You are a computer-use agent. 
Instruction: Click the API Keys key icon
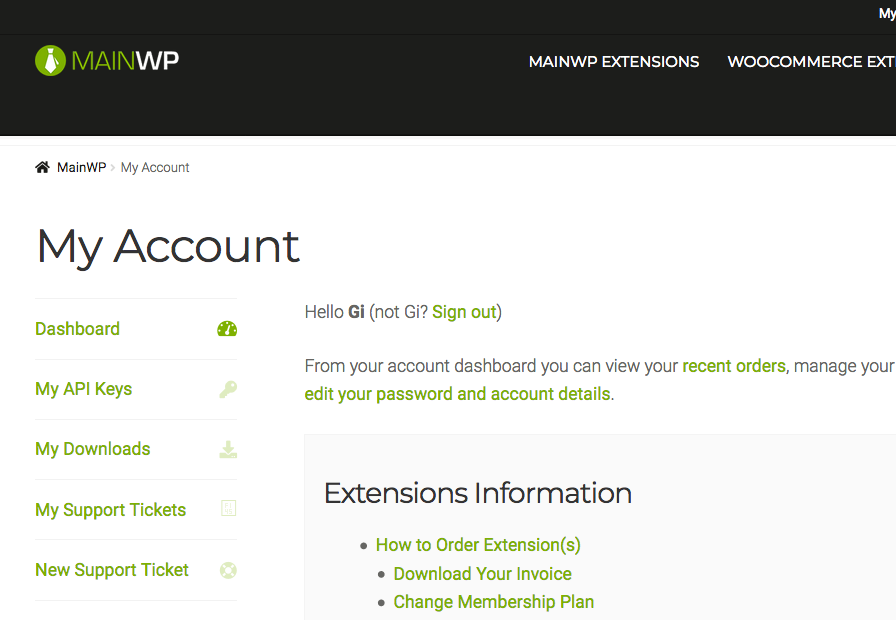tap(228, 389)
